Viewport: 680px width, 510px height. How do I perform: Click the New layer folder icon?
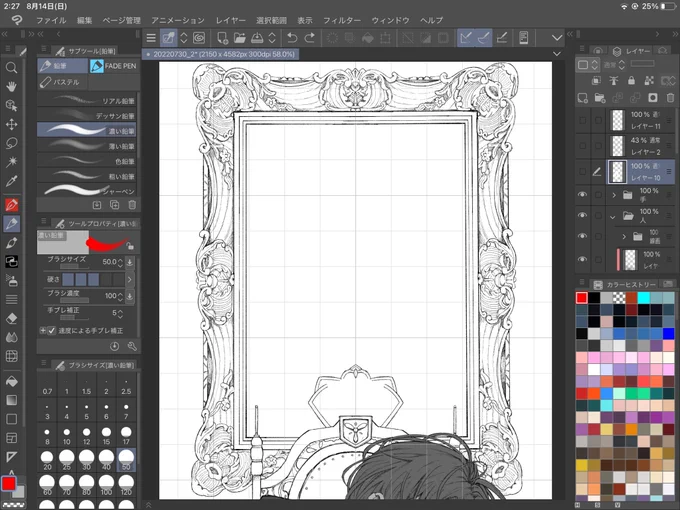(x=600, y=98)
